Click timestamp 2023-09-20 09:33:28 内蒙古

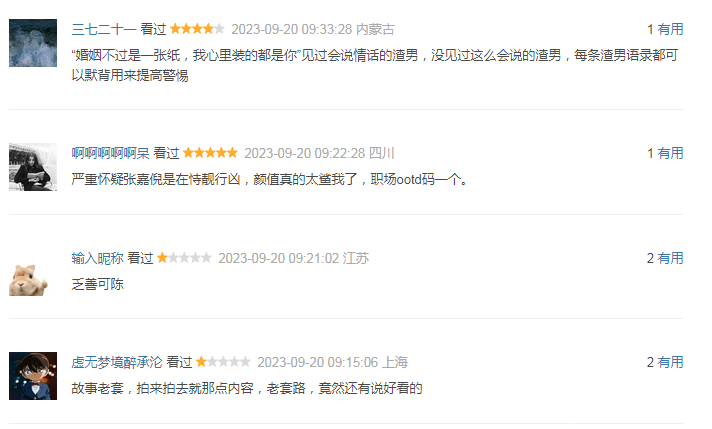coord(313,30)
